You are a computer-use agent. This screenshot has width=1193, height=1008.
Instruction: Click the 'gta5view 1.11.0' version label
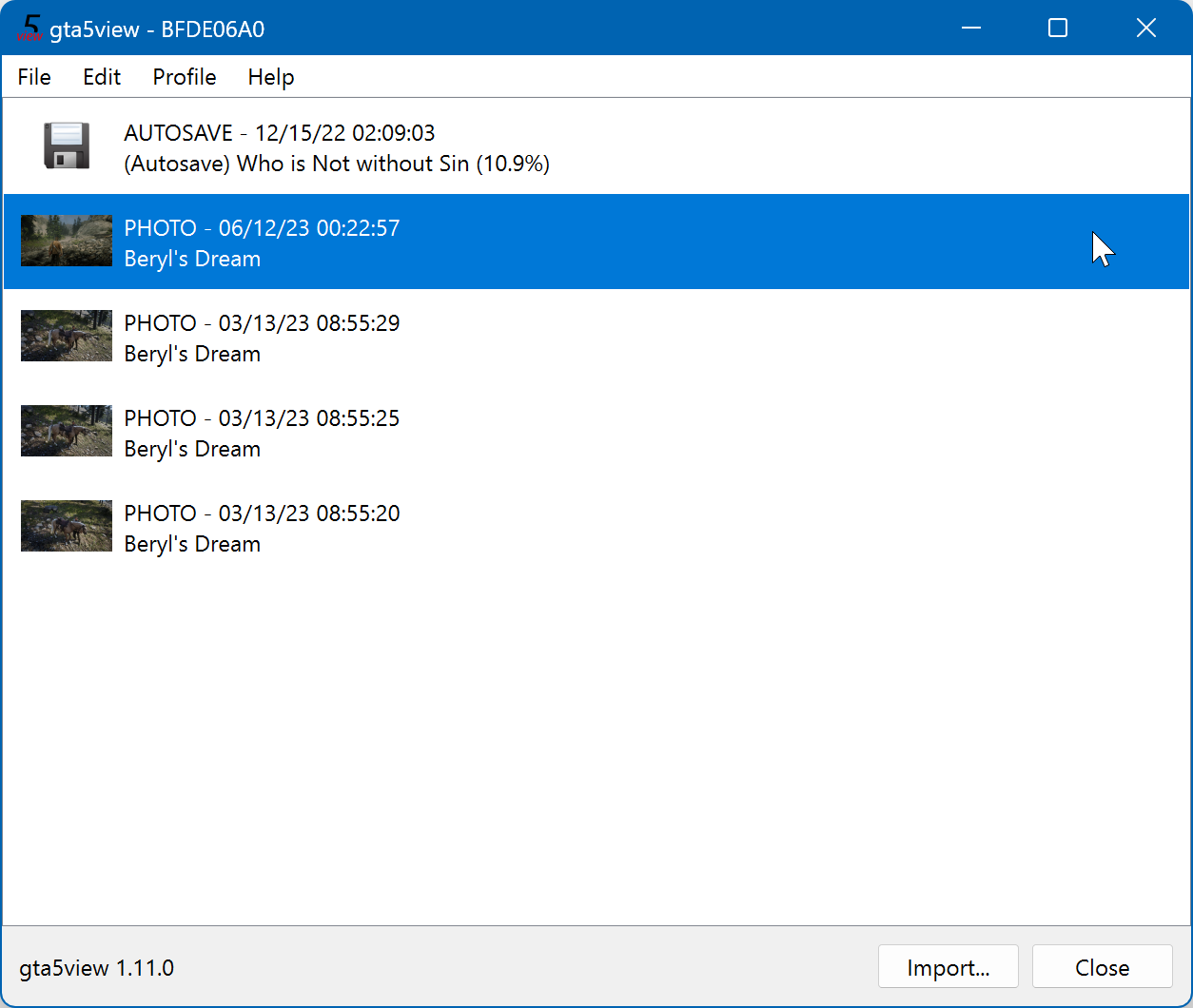(x=97, y=968)
